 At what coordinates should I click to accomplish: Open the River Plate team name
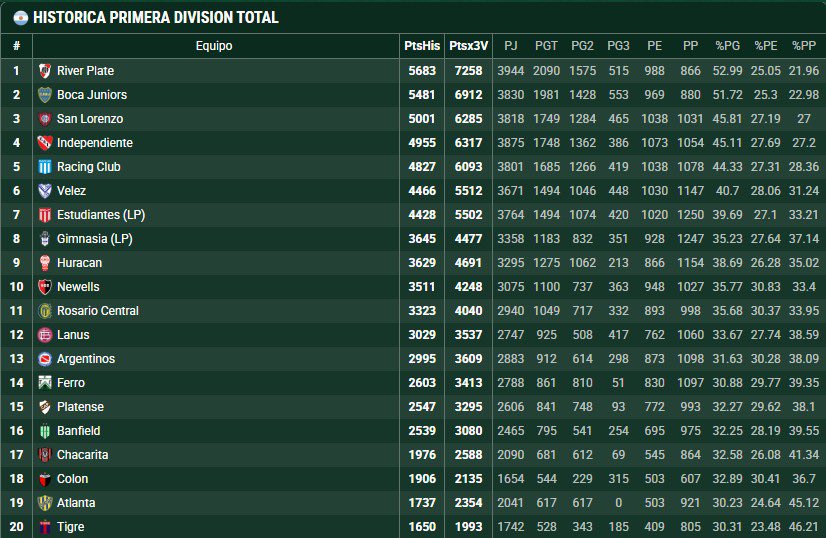point(85,71)
